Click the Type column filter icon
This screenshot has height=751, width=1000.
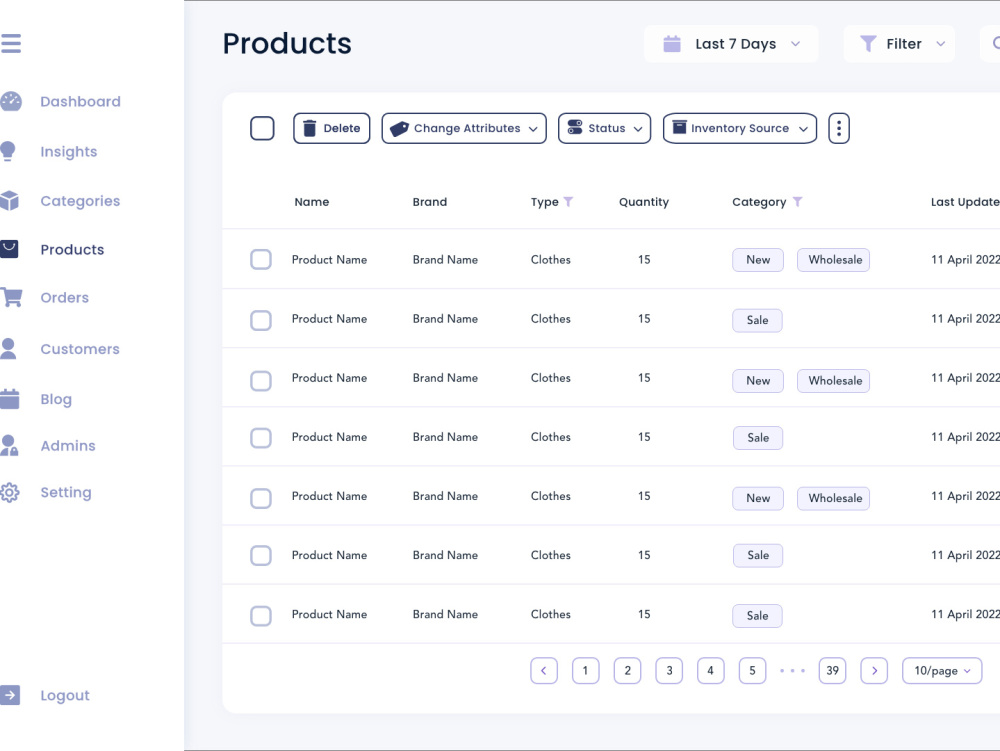tap(568, 201)
